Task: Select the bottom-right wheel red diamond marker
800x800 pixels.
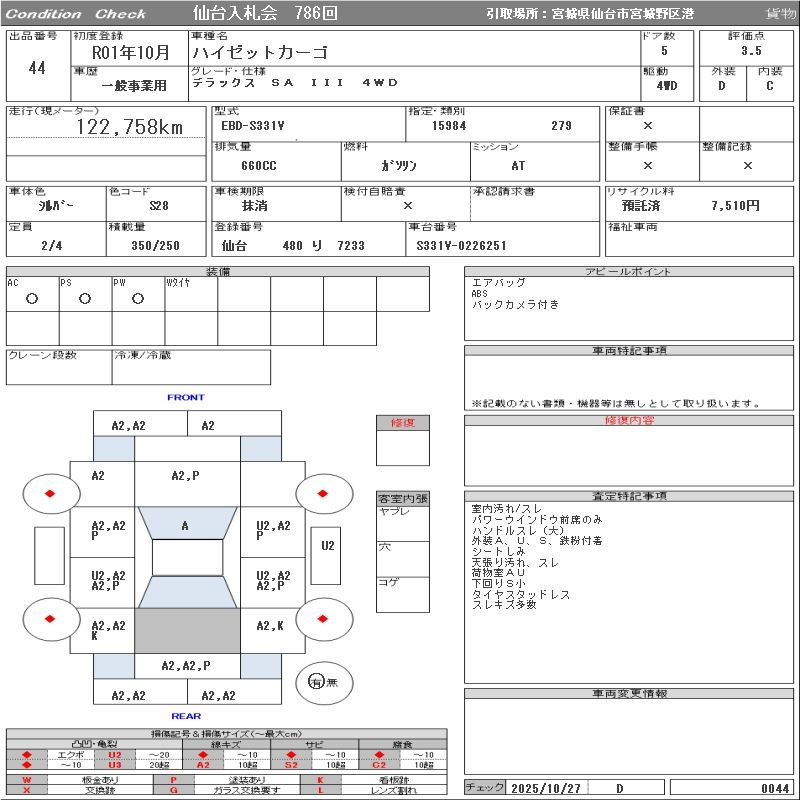Action: coord(325,619)
